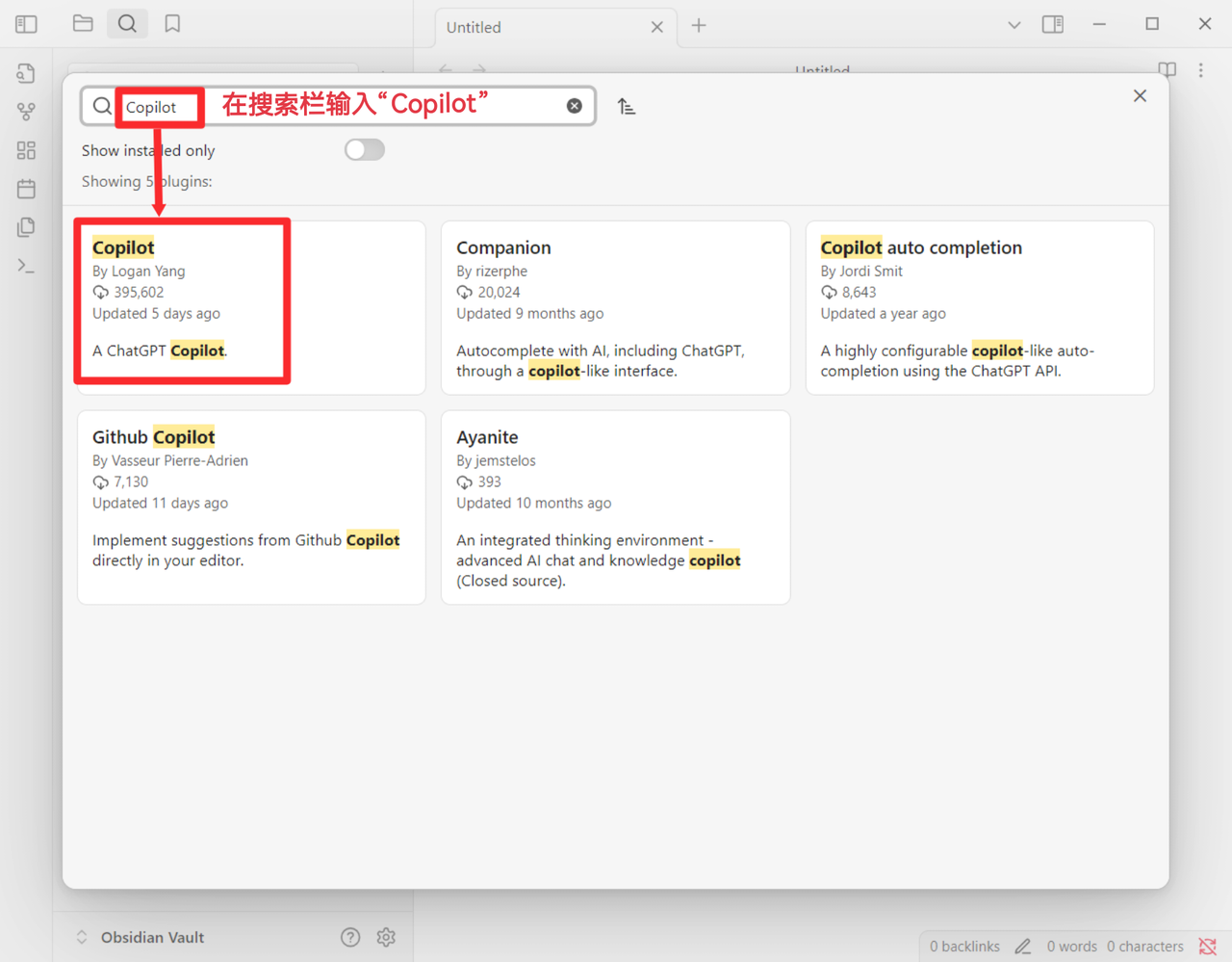Open help question mark icon
The width and height of the screenshot is (1232, 962).
click(350, 937)
